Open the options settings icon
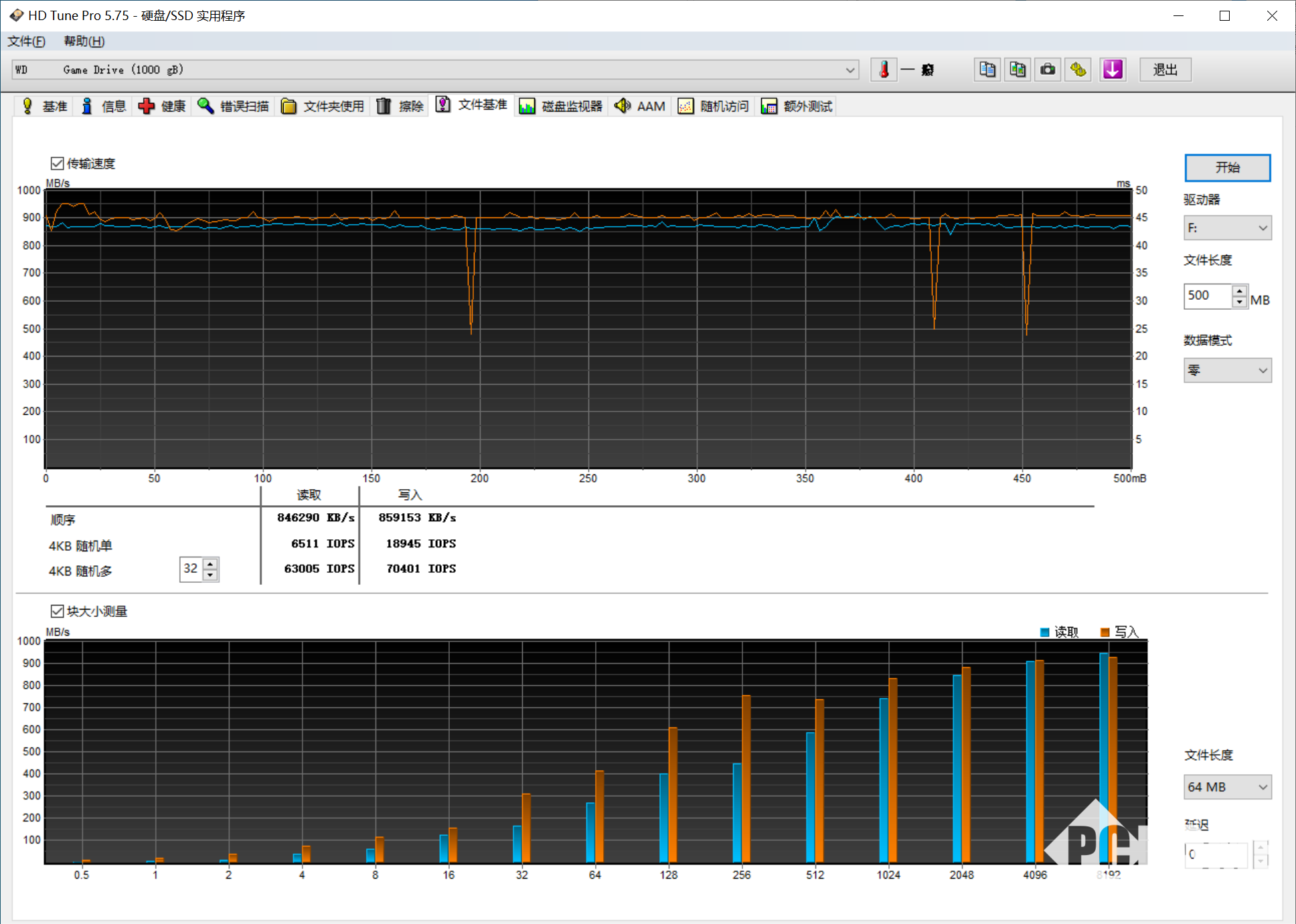The image size is (1296, 924). [x=1078, y=70]
